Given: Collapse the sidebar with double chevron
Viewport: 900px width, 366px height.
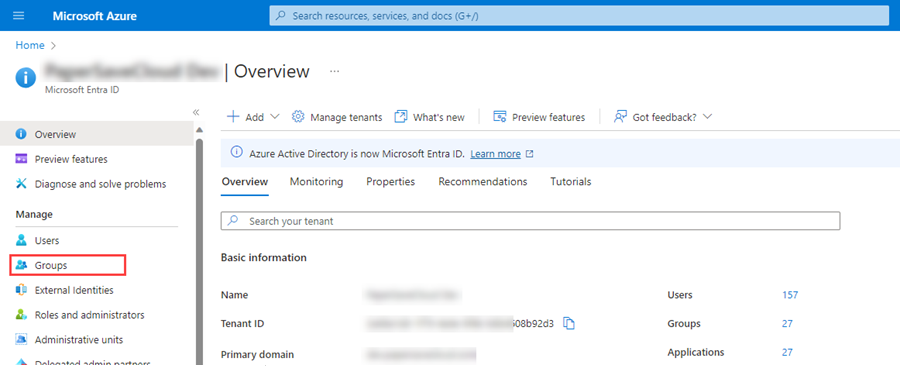Looking at the screenshot, I should [196, 112].
